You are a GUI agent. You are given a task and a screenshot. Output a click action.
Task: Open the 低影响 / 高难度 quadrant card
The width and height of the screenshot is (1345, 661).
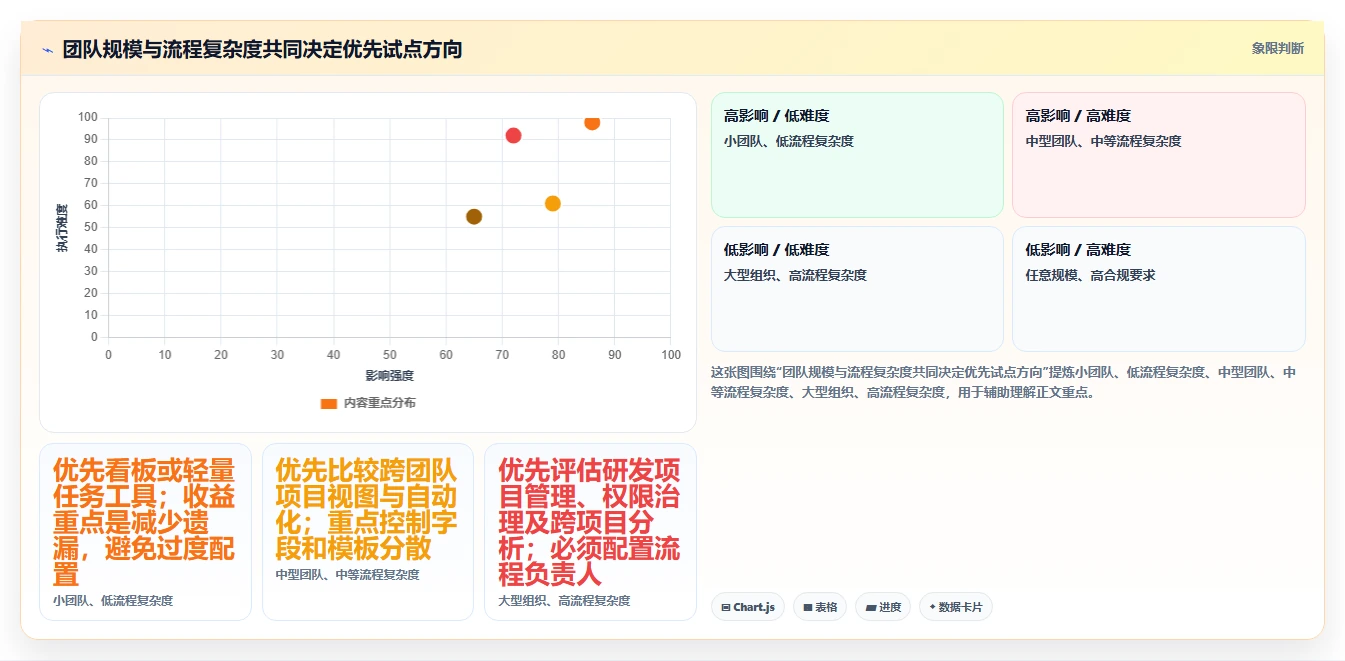point(1158,289)
